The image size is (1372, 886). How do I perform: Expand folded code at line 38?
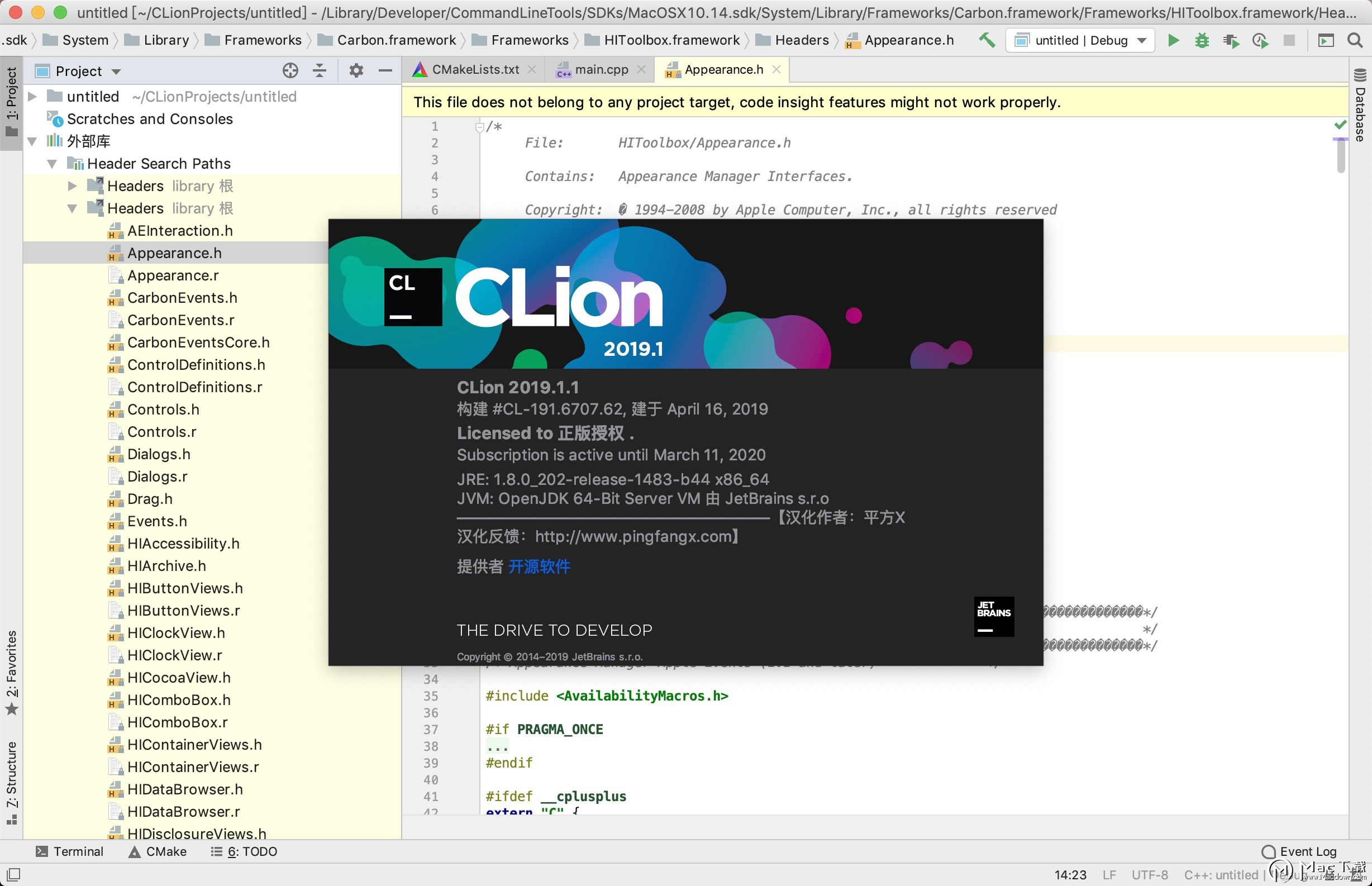click(x=497, y=747)
